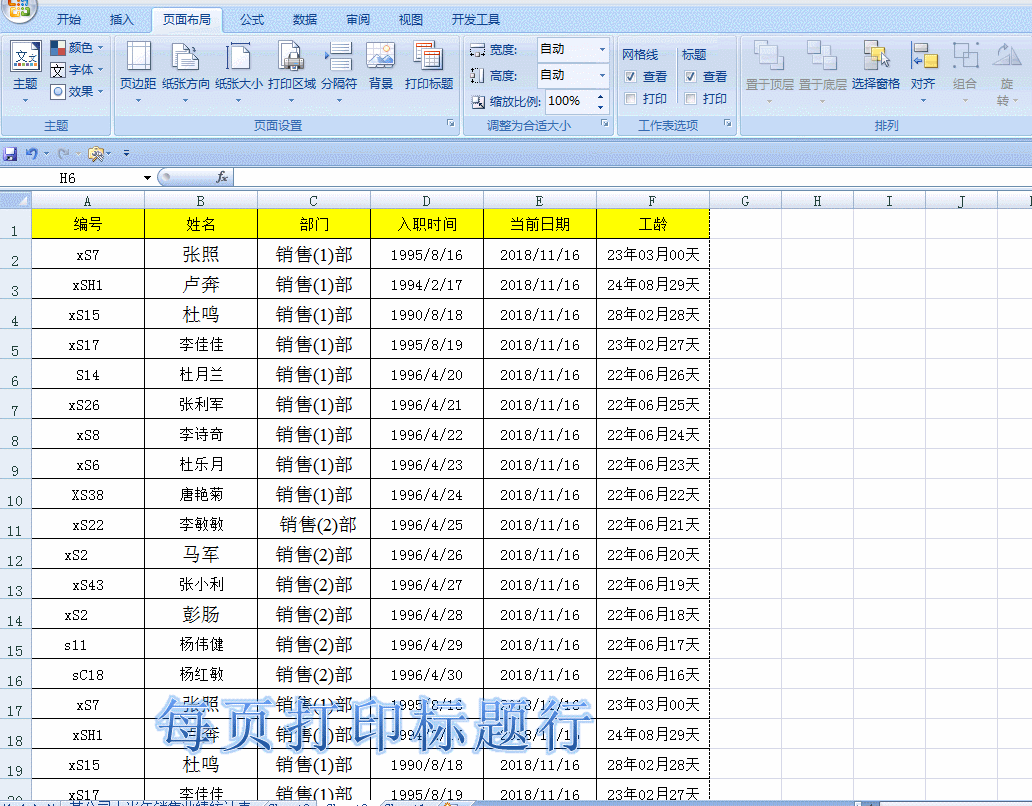Switch to the 公式 ribbon tab

coord(252,20)
